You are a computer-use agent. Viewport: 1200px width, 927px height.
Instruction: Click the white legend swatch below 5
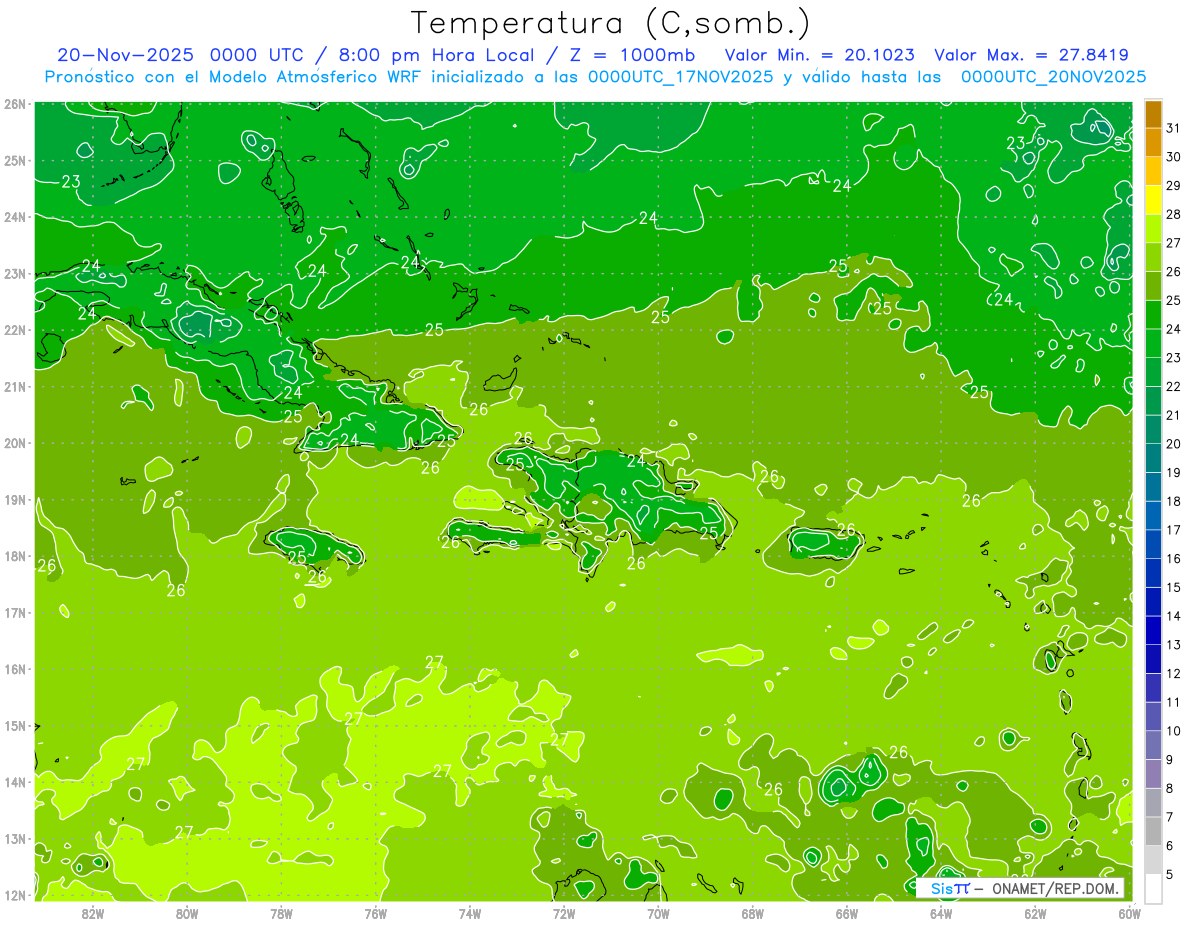1153,888
